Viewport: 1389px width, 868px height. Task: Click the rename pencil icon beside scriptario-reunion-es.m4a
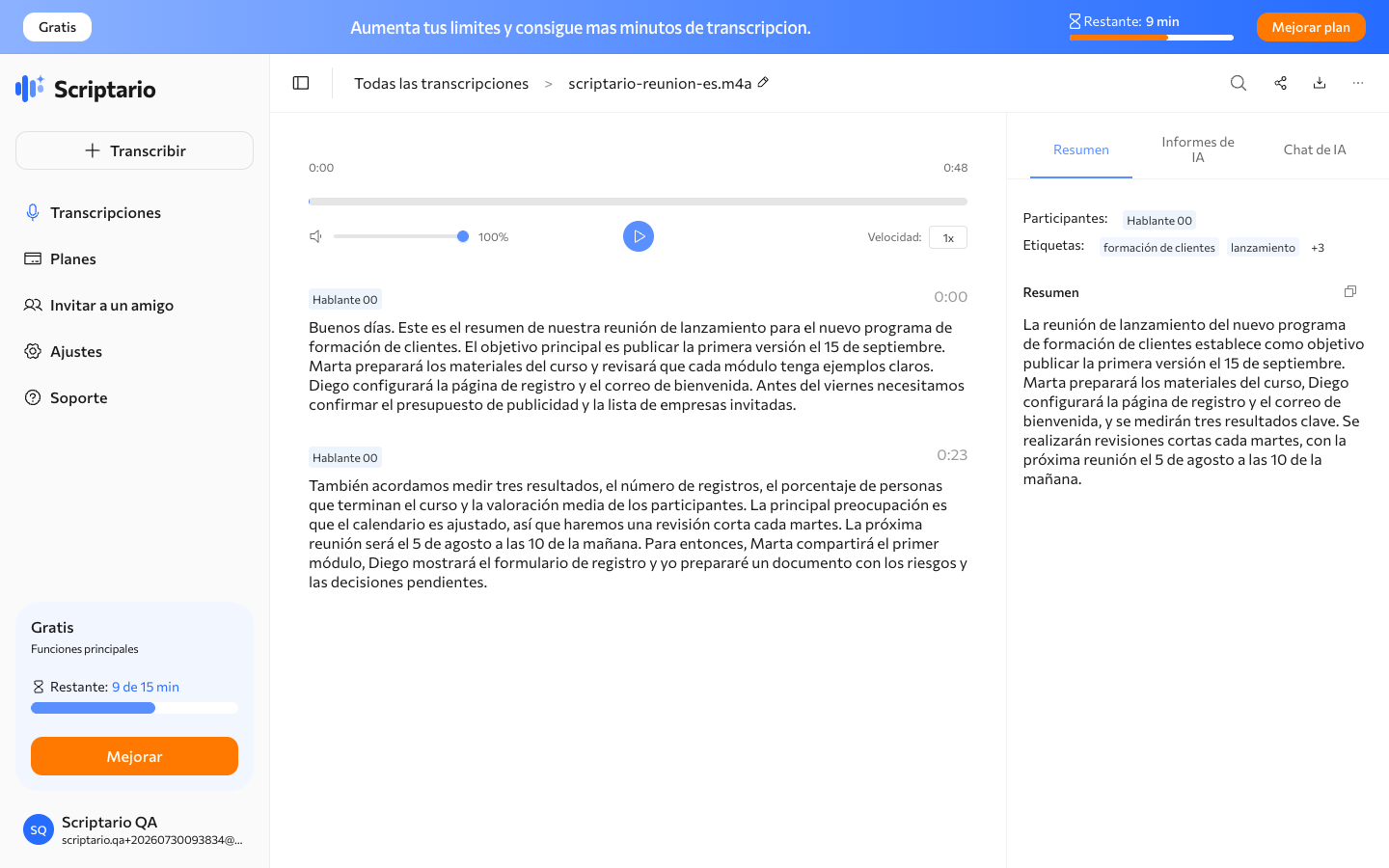763,83
